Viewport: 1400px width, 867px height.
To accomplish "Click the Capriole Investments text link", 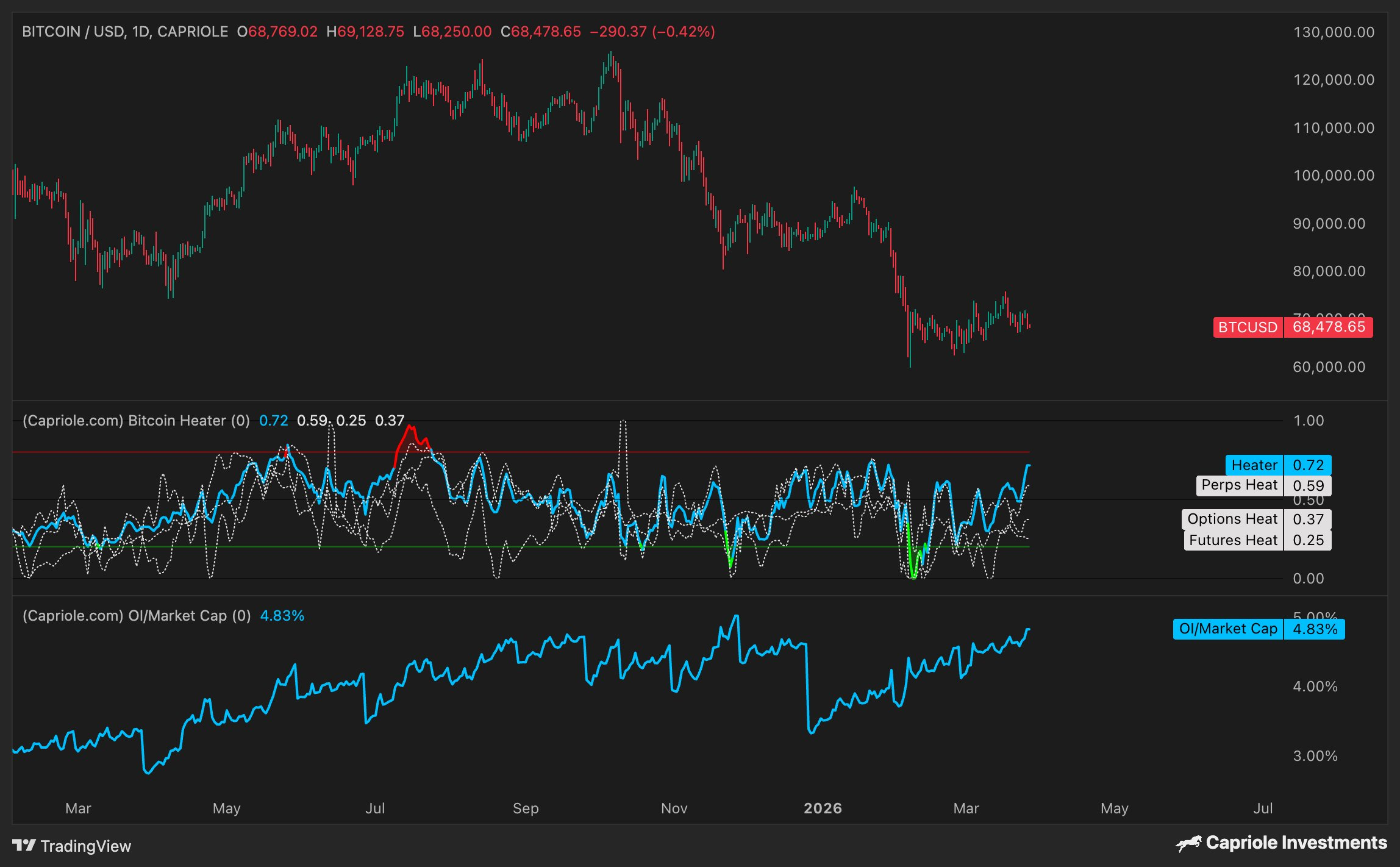I will tap(1296, 843).
